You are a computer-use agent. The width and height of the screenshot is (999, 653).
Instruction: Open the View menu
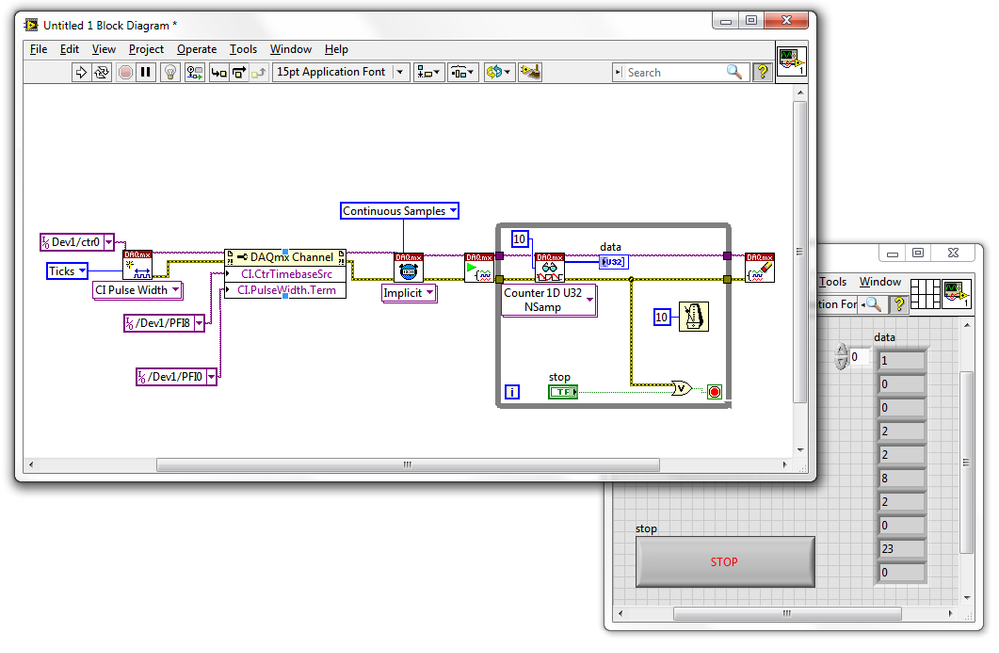104,49
